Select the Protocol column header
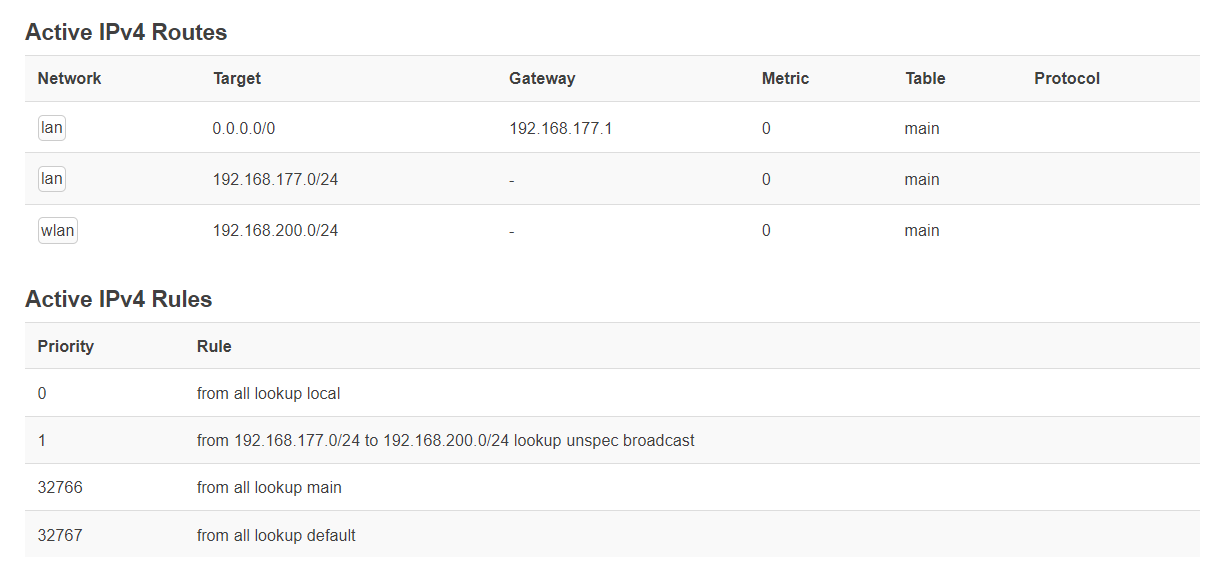The image size is (1218, 561). coord(1067,78)
